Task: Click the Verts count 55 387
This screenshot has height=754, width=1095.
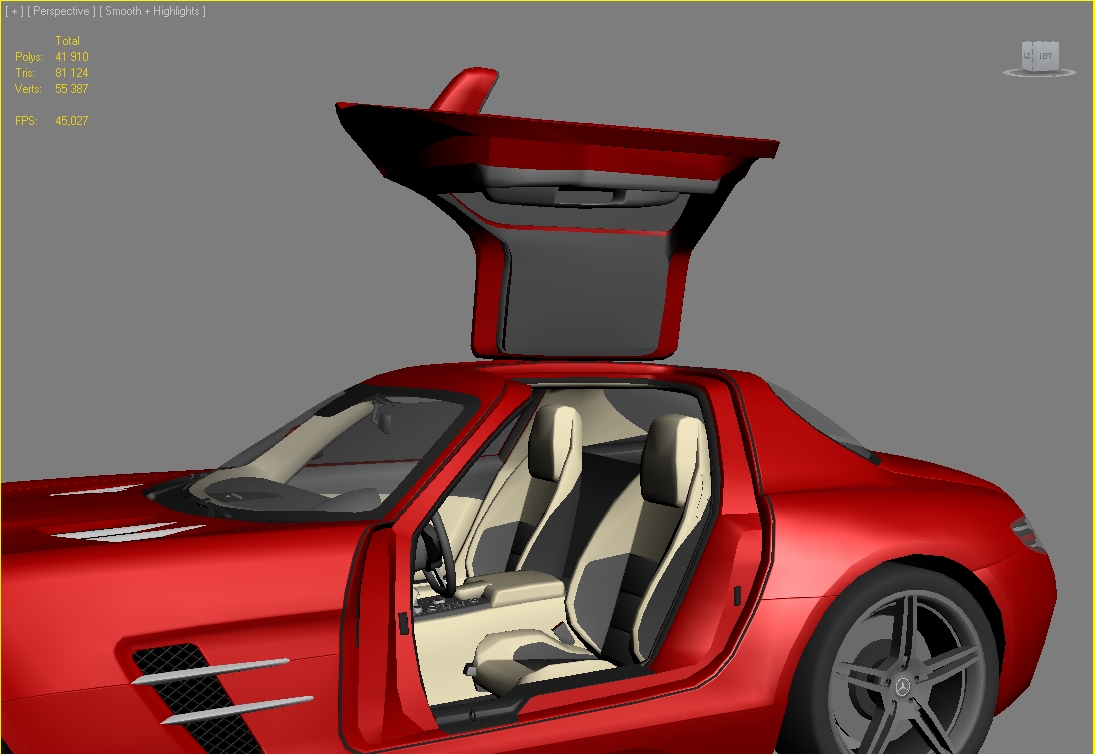Action: [x=72, y=89]
